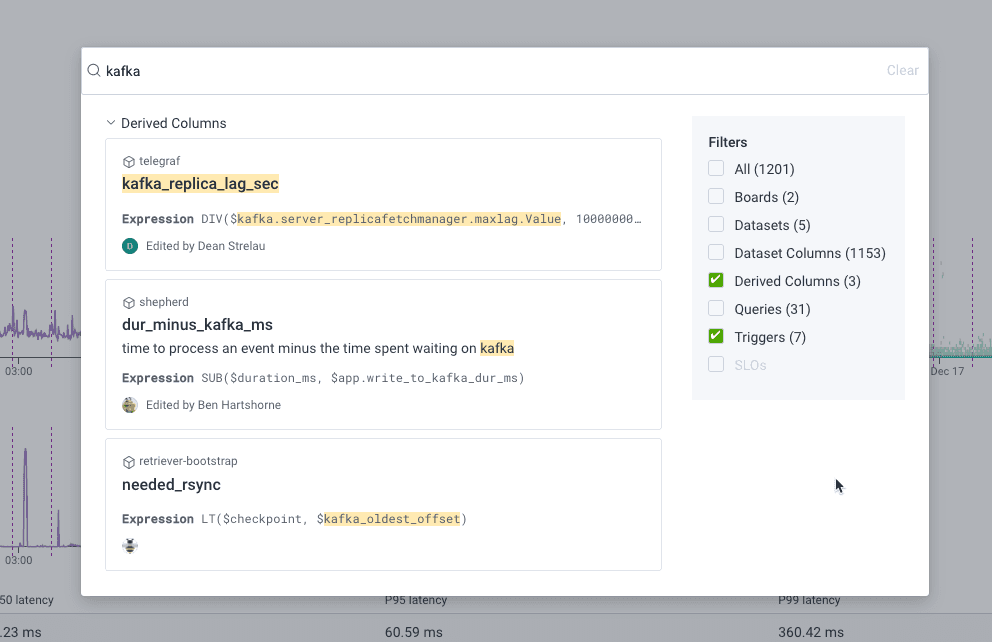Uncheck the Derived Columns (3) filter

716,281
